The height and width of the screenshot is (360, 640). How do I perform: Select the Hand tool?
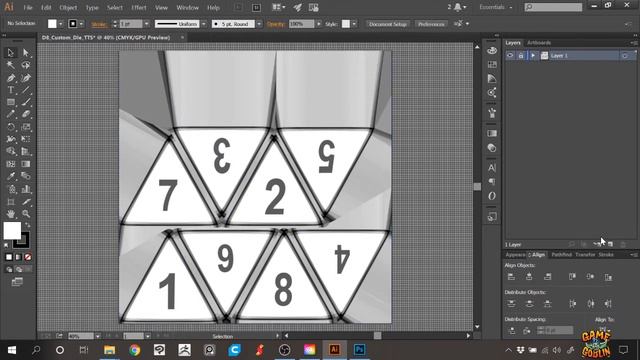tap(11, 213)
